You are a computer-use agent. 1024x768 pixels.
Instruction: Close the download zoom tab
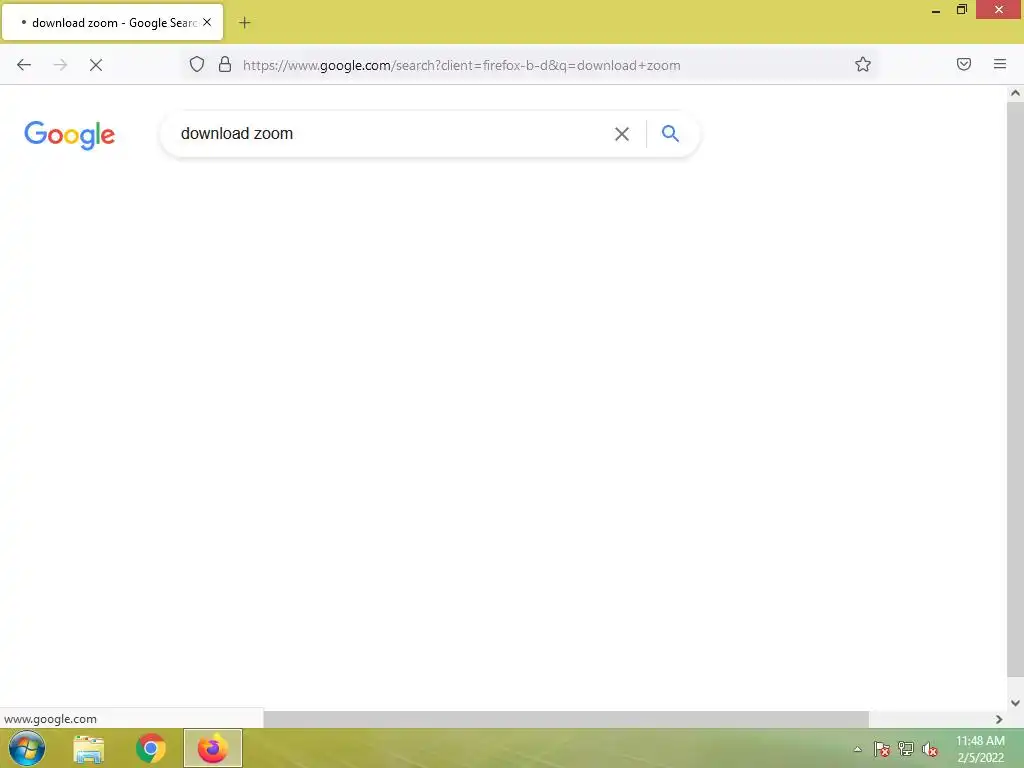(x=207, y=22)
